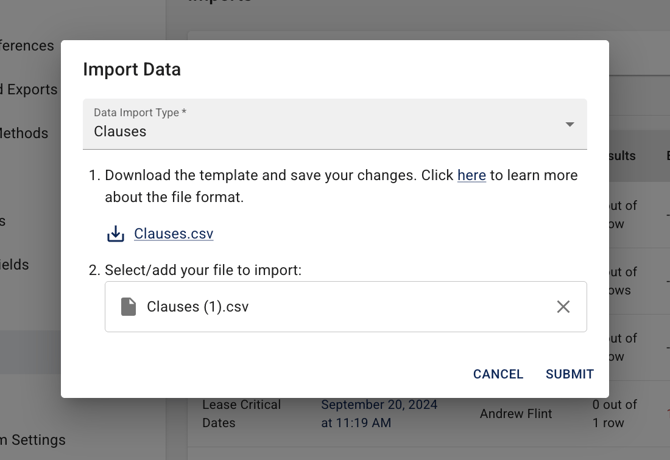Image resolution: width=670 pixels, height=460 pixels.
Task: Submit the data import
Action: pos(570,374)
